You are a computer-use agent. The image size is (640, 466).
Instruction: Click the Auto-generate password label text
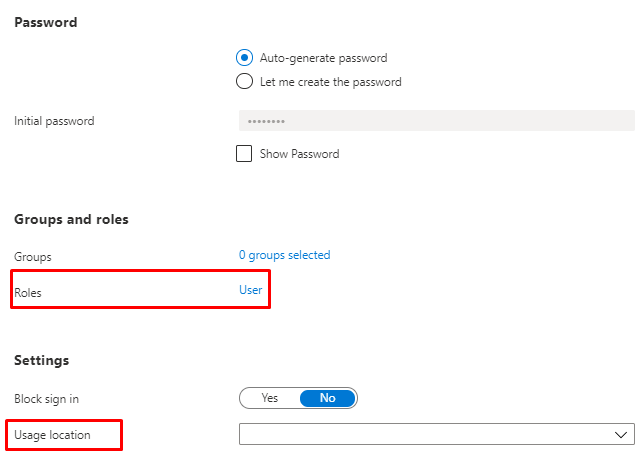pyautogui.click(x=323, y=58)
